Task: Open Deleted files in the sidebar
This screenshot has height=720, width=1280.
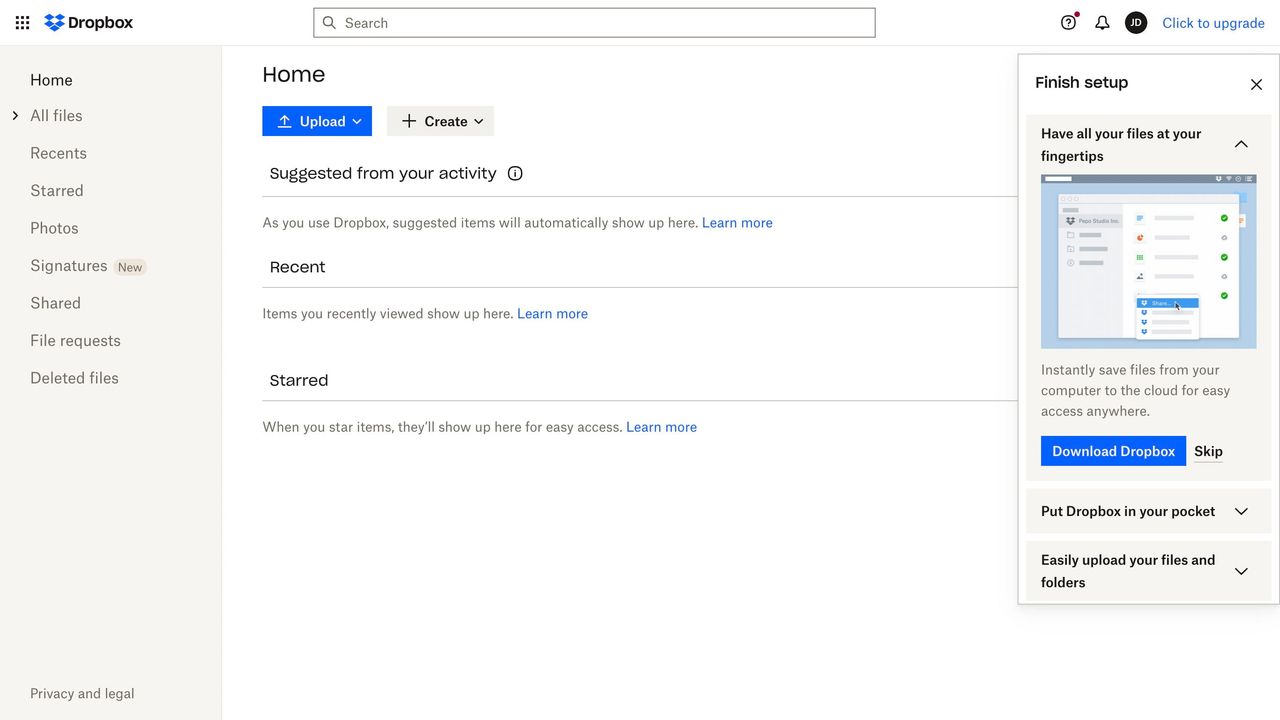Action: pyautogui.click(x=74, y=378)
